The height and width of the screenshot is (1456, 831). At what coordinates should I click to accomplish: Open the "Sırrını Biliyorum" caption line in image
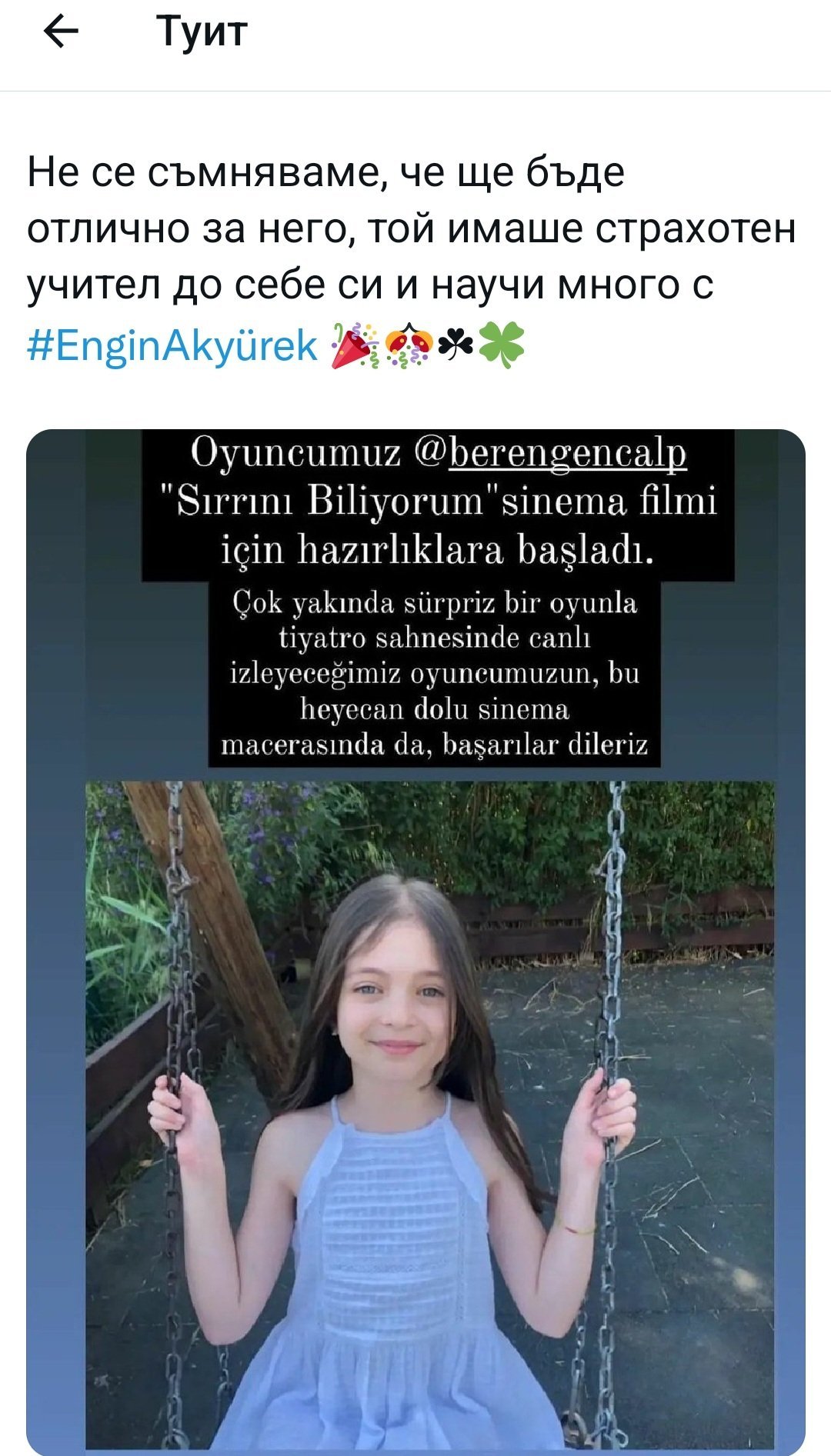(438, 501)
